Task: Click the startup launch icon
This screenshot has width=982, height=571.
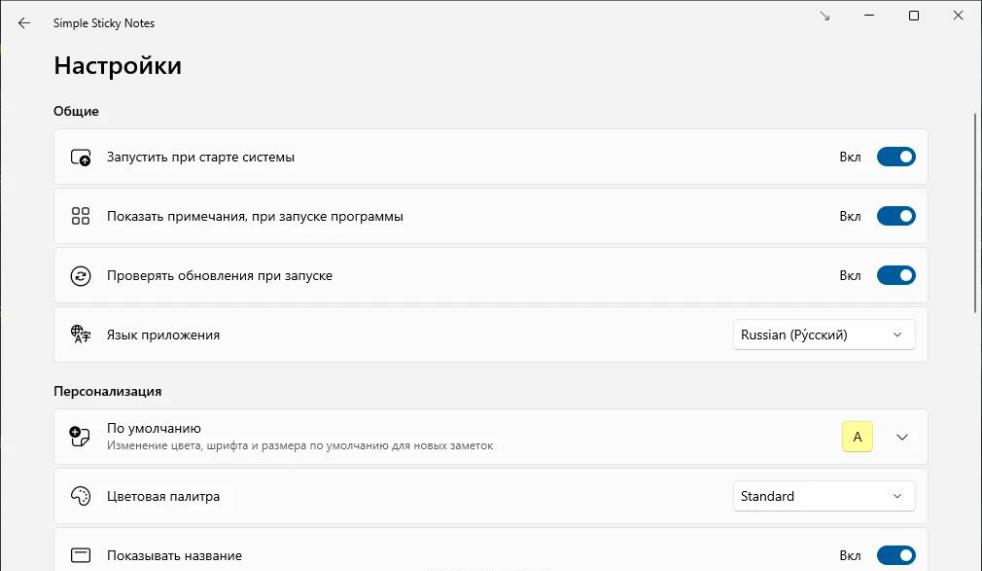Action: (80, 157)
